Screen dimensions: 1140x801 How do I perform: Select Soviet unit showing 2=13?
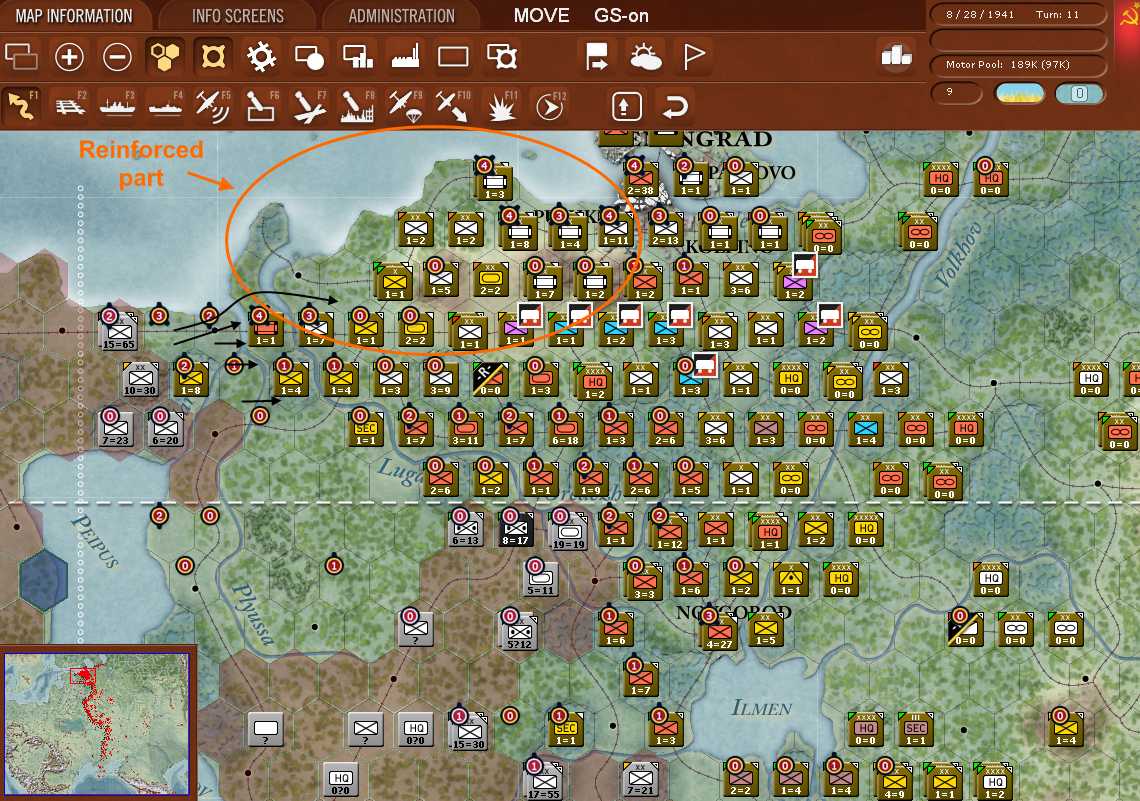pos(665,228)
